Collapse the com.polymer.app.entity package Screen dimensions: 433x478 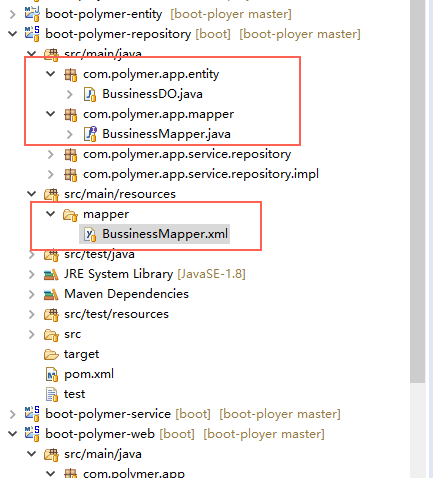(x=50, y=74)
